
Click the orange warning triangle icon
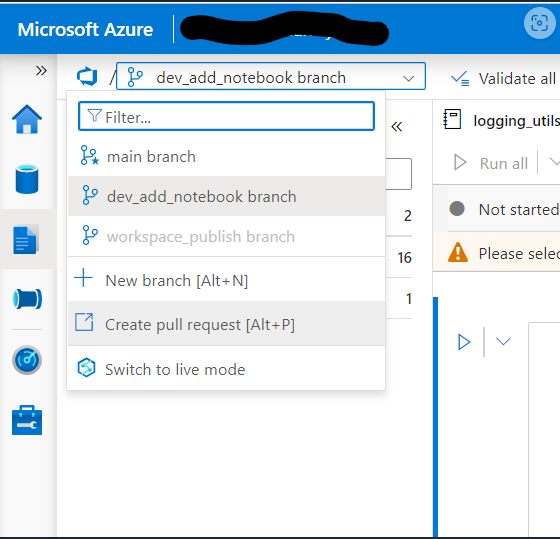[x=458, y=252]
